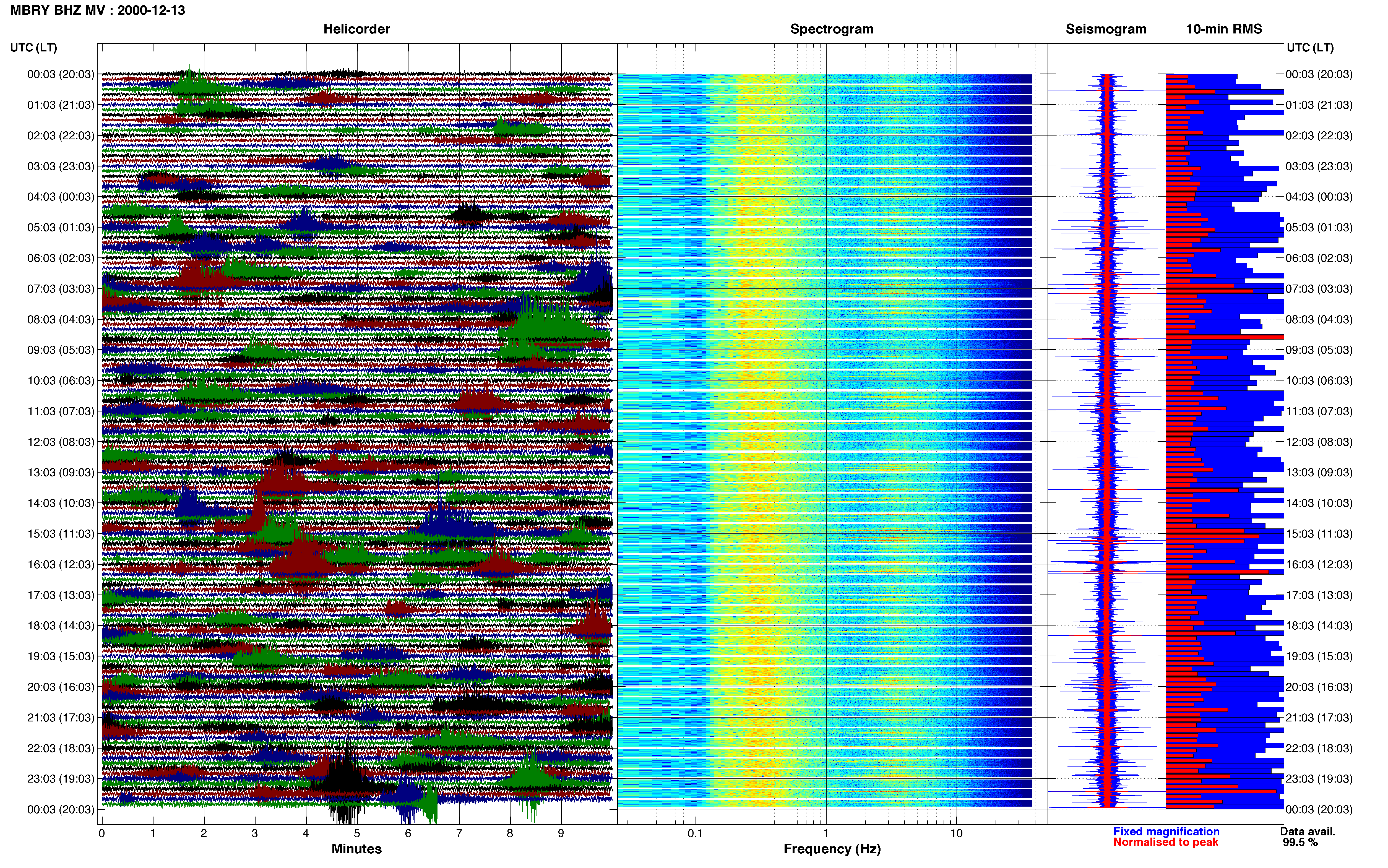The image size is (1388, 868).
Task: Click right-side time label '20:03 (16:03)'
Action: [x=1319, y=687]
